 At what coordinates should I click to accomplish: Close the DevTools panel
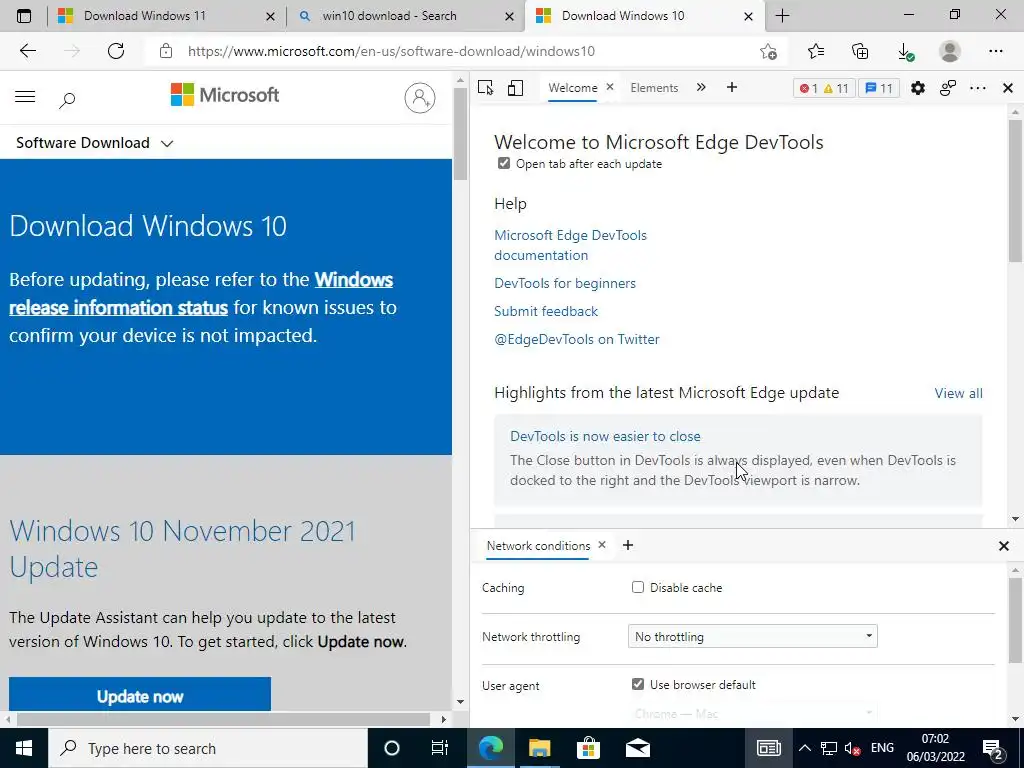click(x=1008, y=88)
